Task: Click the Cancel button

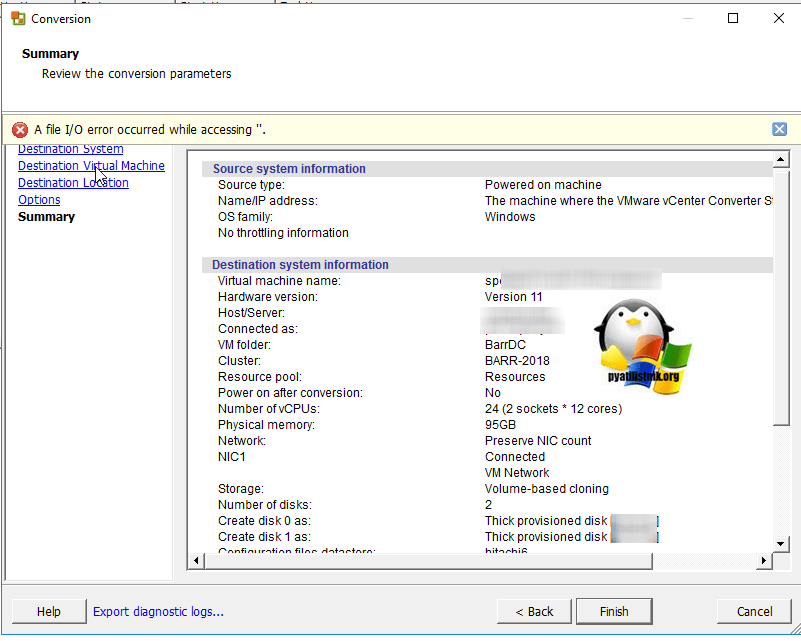Action: point(754,611)
